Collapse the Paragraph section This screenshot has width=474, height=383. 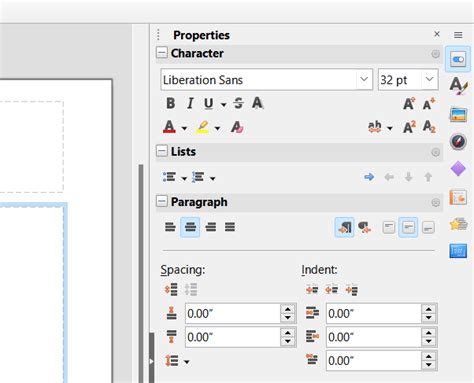point(162,201)
